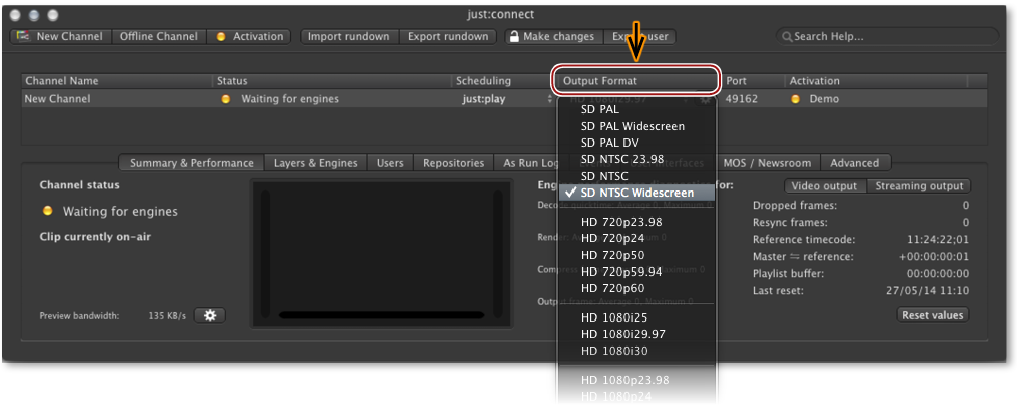Sort by the Channel Name column header
The width and height of the screenshot is (1017, 413).
click(x=117, y=81)
